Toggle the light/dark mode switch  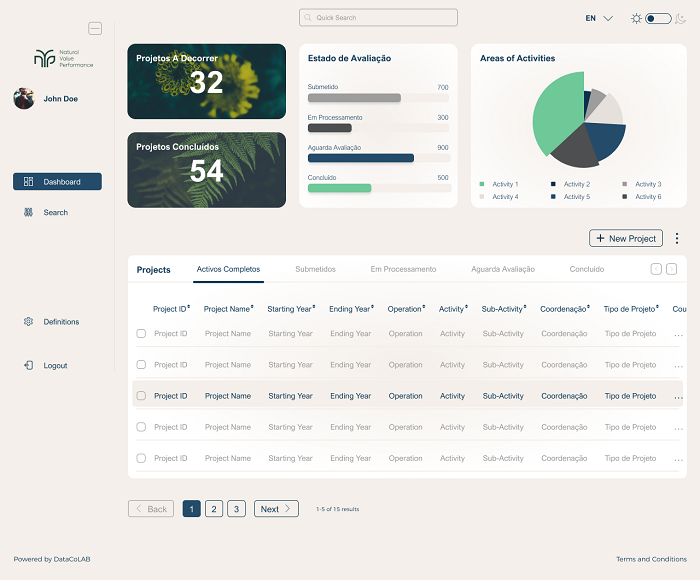[x=658, y=18]
